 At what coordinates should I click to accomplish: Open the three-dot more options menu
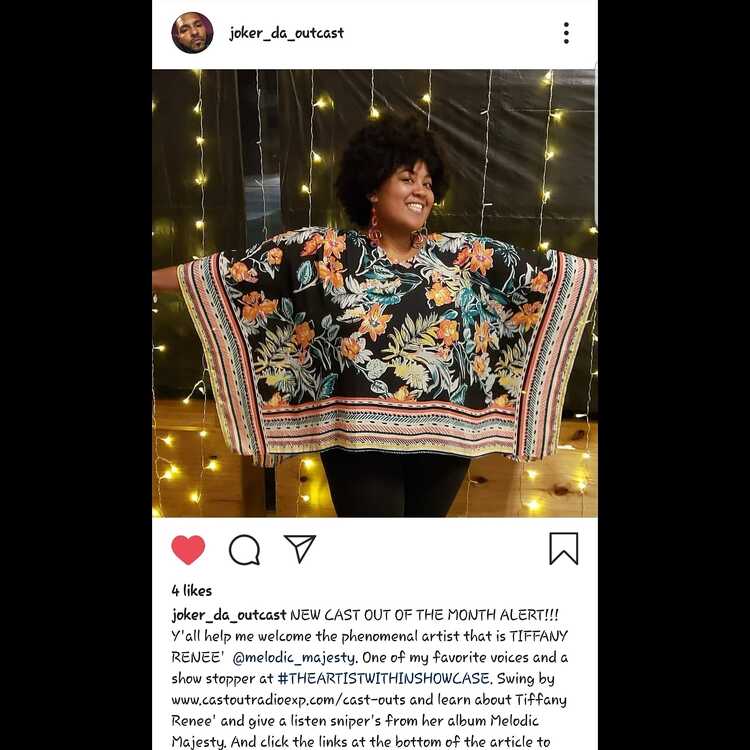[x=566, y=33]
